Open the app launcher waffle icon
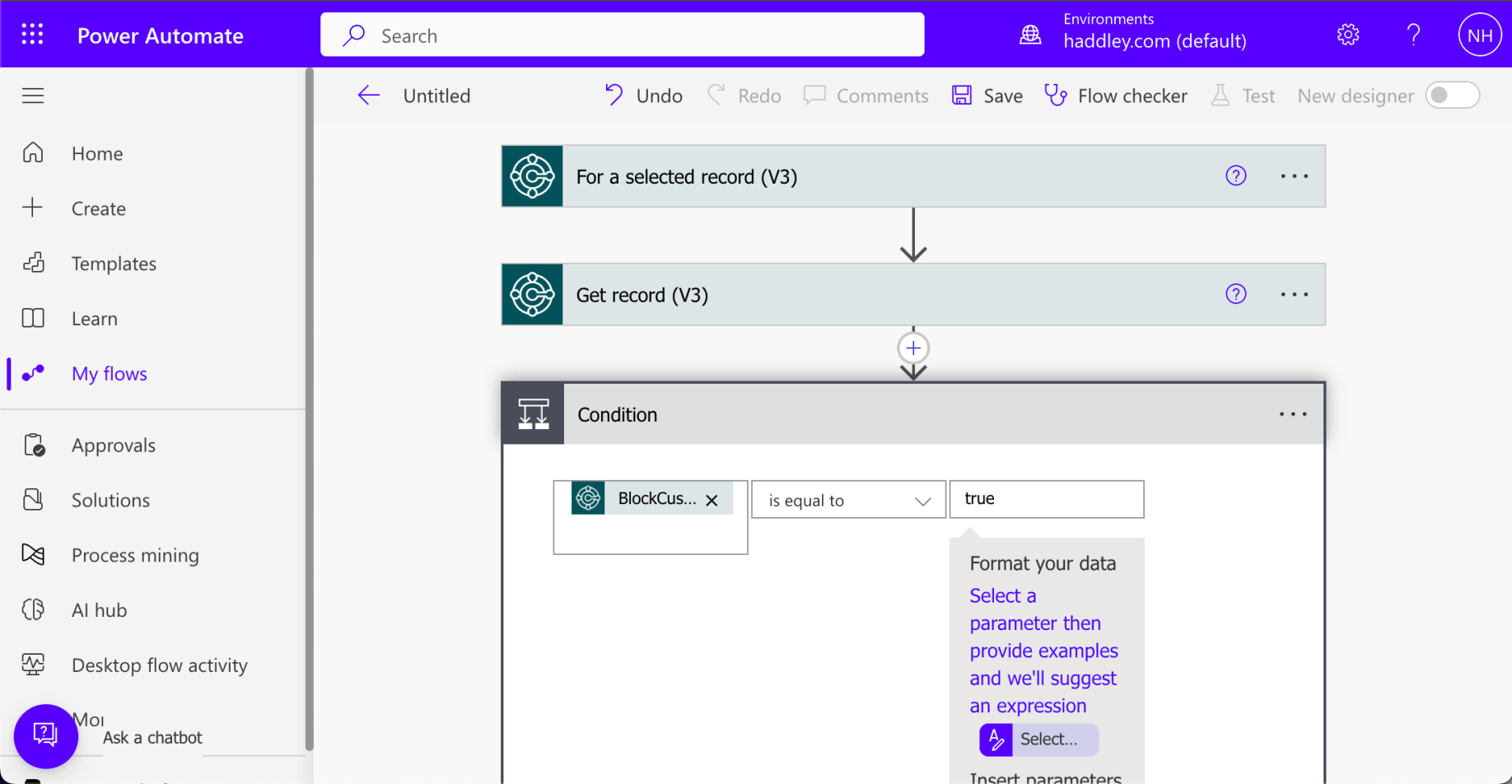 32,35
